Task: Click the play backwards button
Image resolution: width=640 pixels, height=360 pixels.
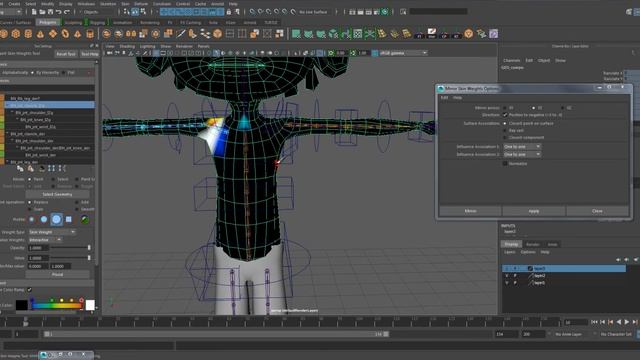Action: (619, 322)
